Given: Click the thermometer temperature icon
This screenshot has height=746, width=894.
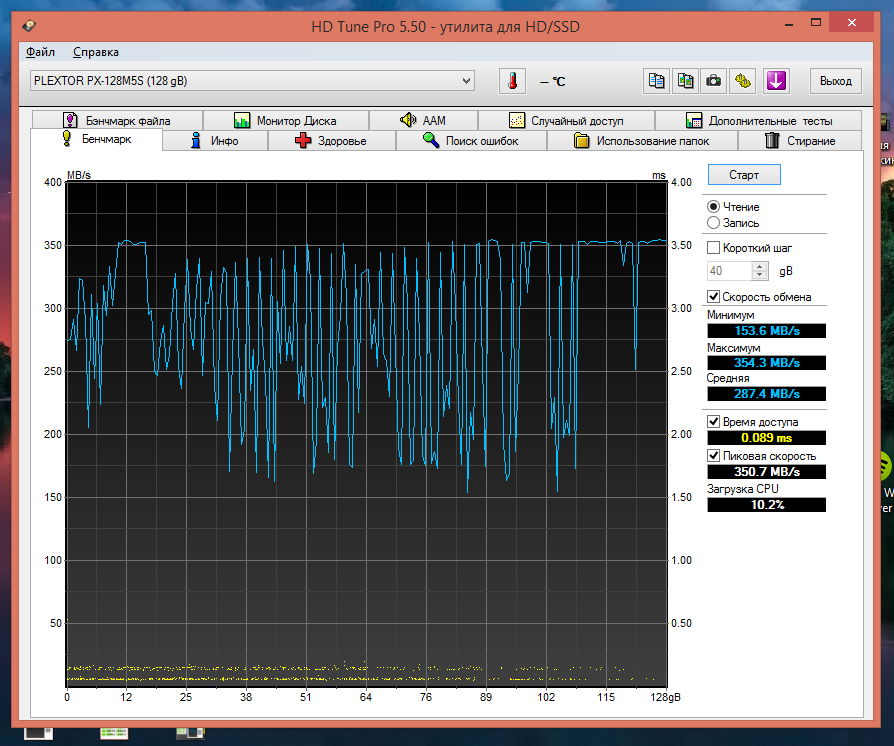Looking at the screenshot, I should click(x=513, y=81).
